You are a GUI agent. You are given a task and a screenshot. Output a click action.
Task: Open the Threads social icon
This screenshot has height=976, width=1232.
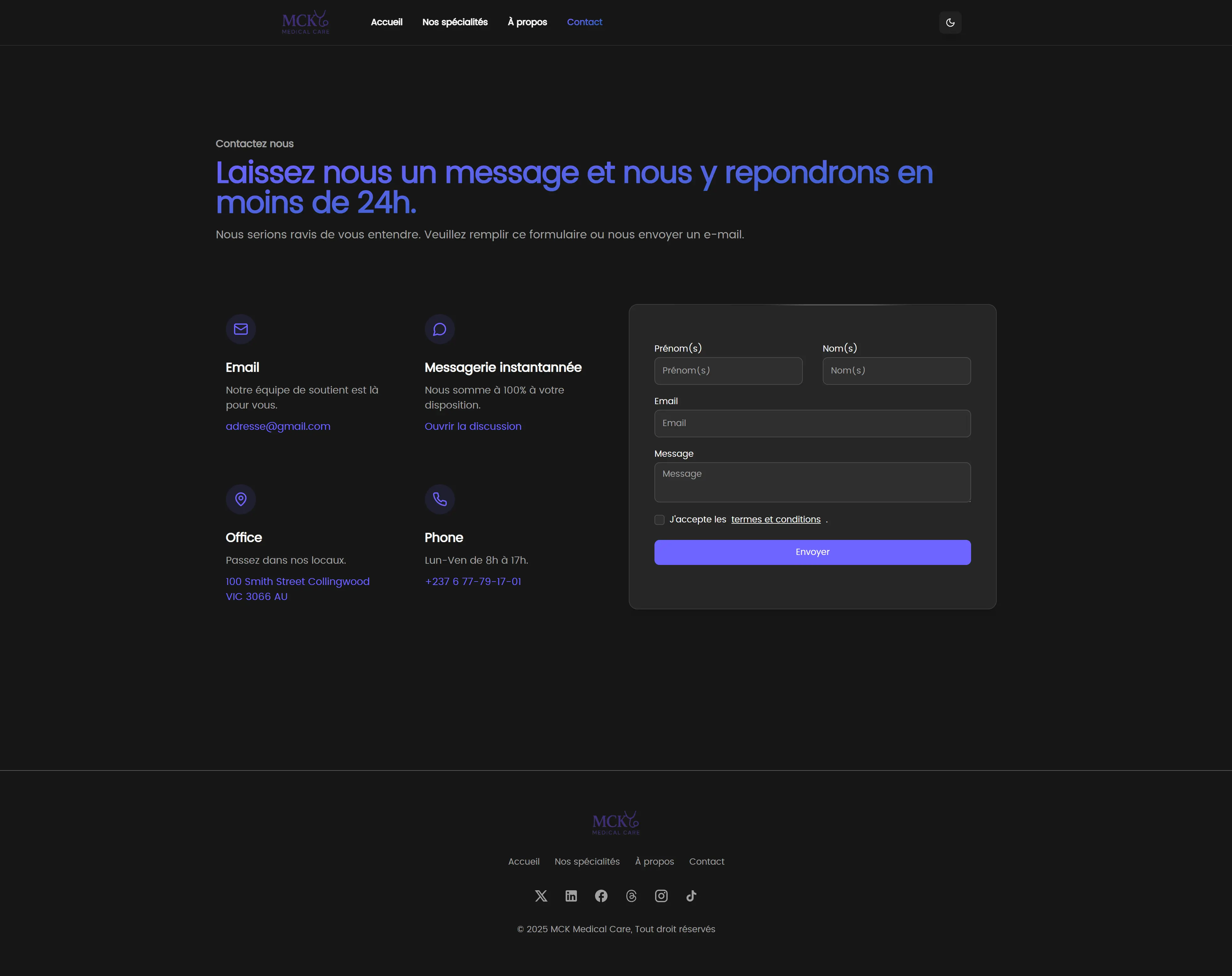(631, 895)
